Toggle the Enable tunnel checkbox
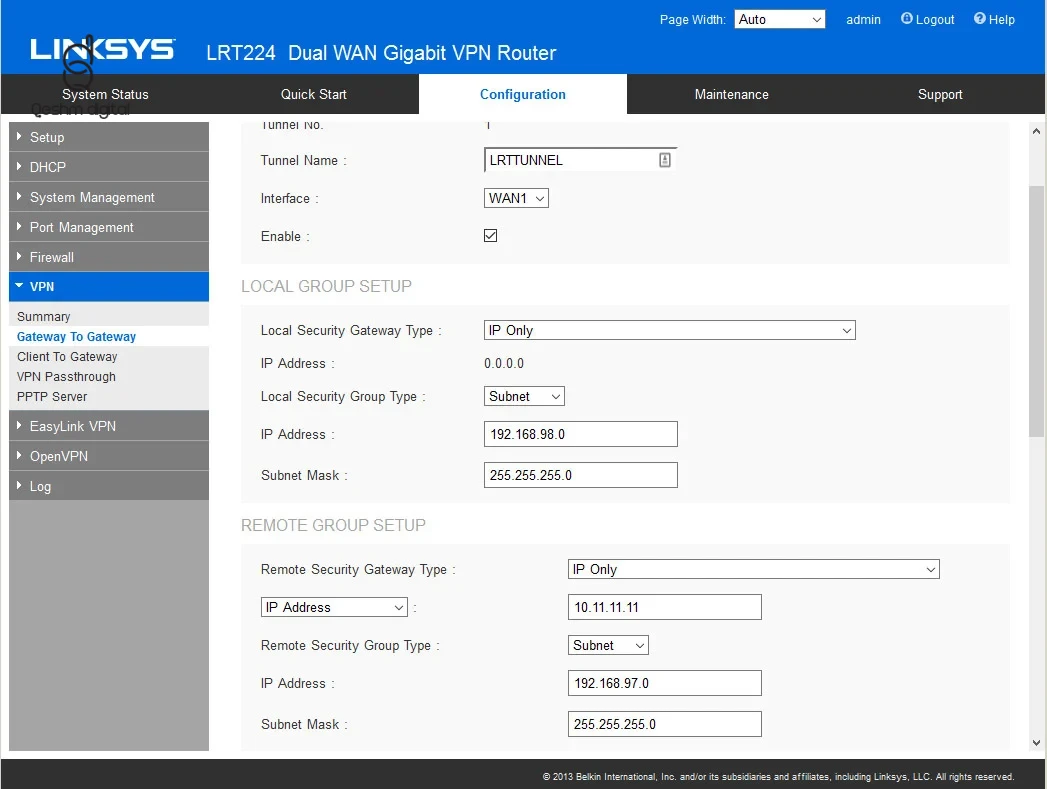This screenshot has height=789, width=1047. pyautogui.click(x=490, y=236)
